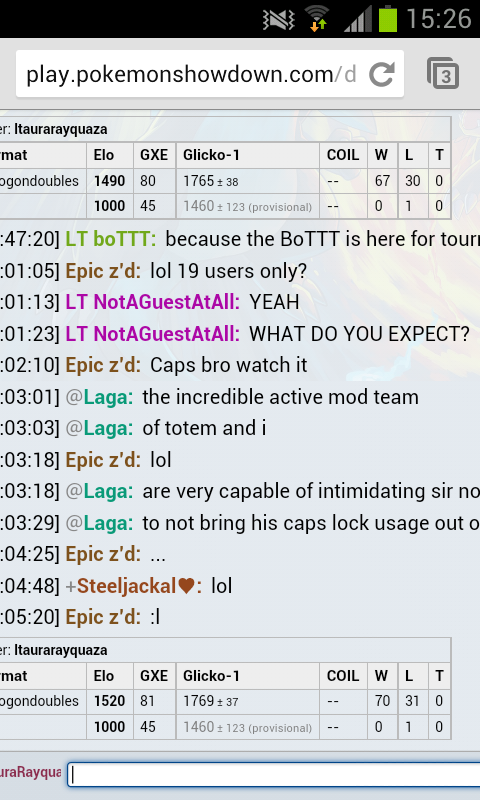Click the Glicko-1 header in bottom table
Image resolution: width=480 pixels, height=800 pixels.
pos(211,676)
